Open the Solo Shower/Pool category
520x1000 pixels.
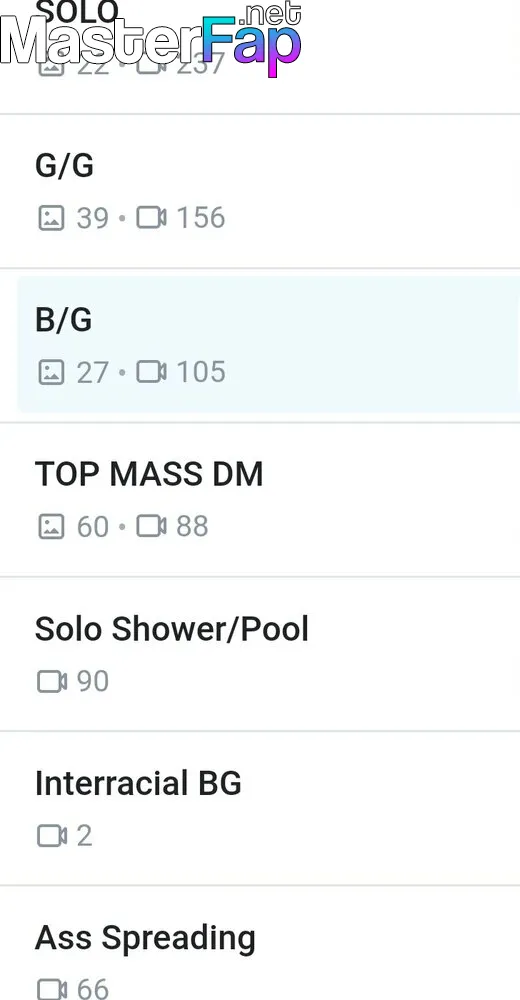click(260, 654)
